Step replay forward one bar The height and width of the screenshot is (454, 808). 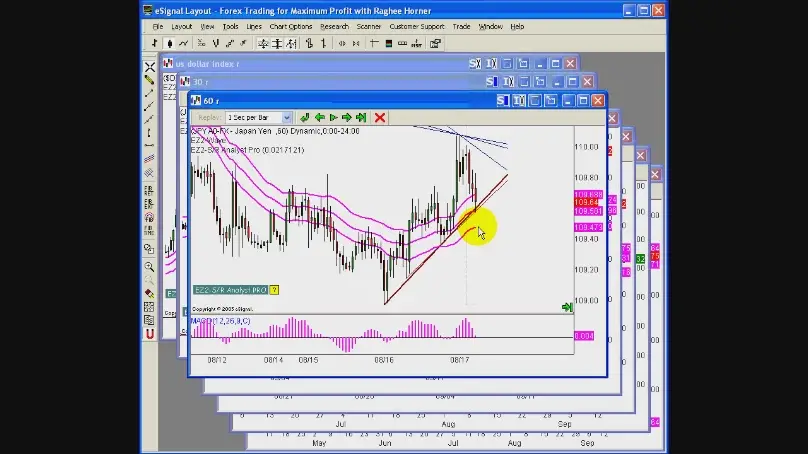(x=347, y=117)
